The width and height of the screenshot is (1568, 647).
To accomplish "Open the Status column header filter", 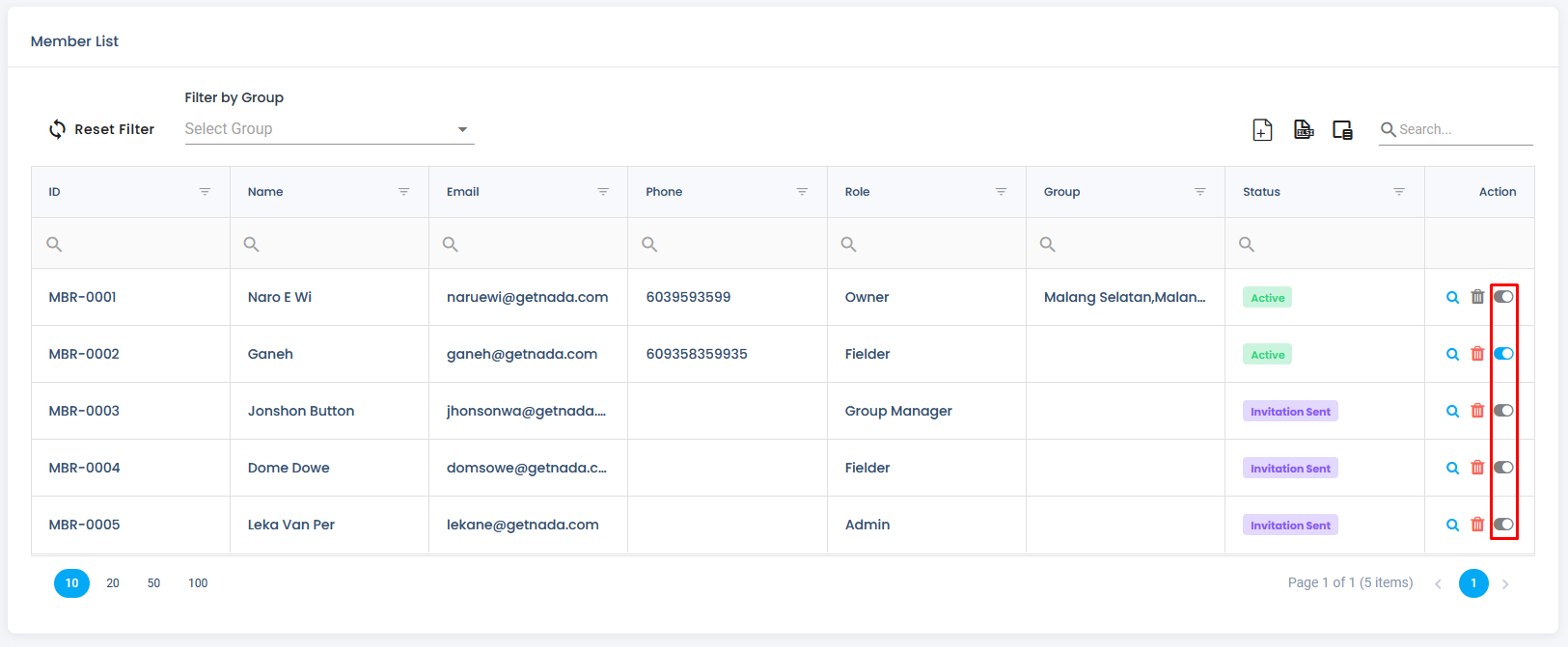I will pos(1399,192).
